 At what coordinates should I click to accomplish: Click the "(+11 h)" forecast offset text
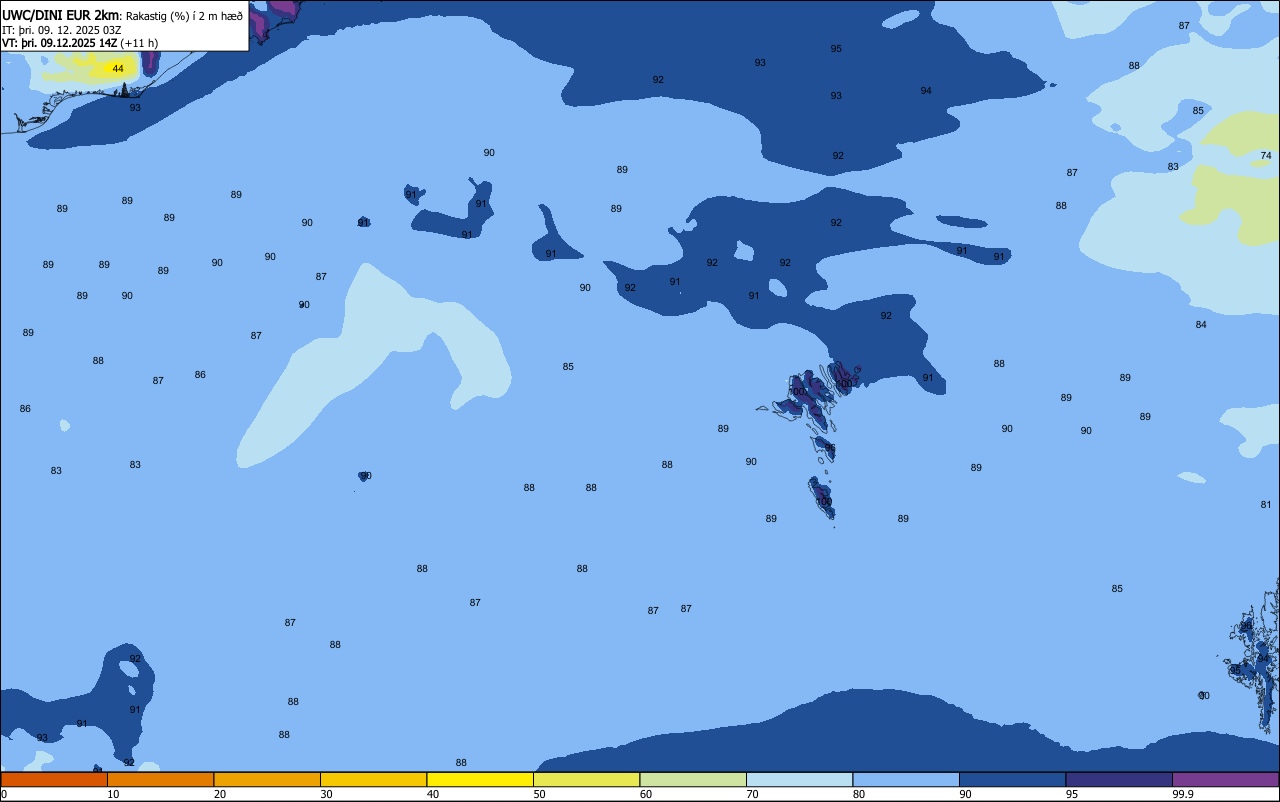coord(139,43)
